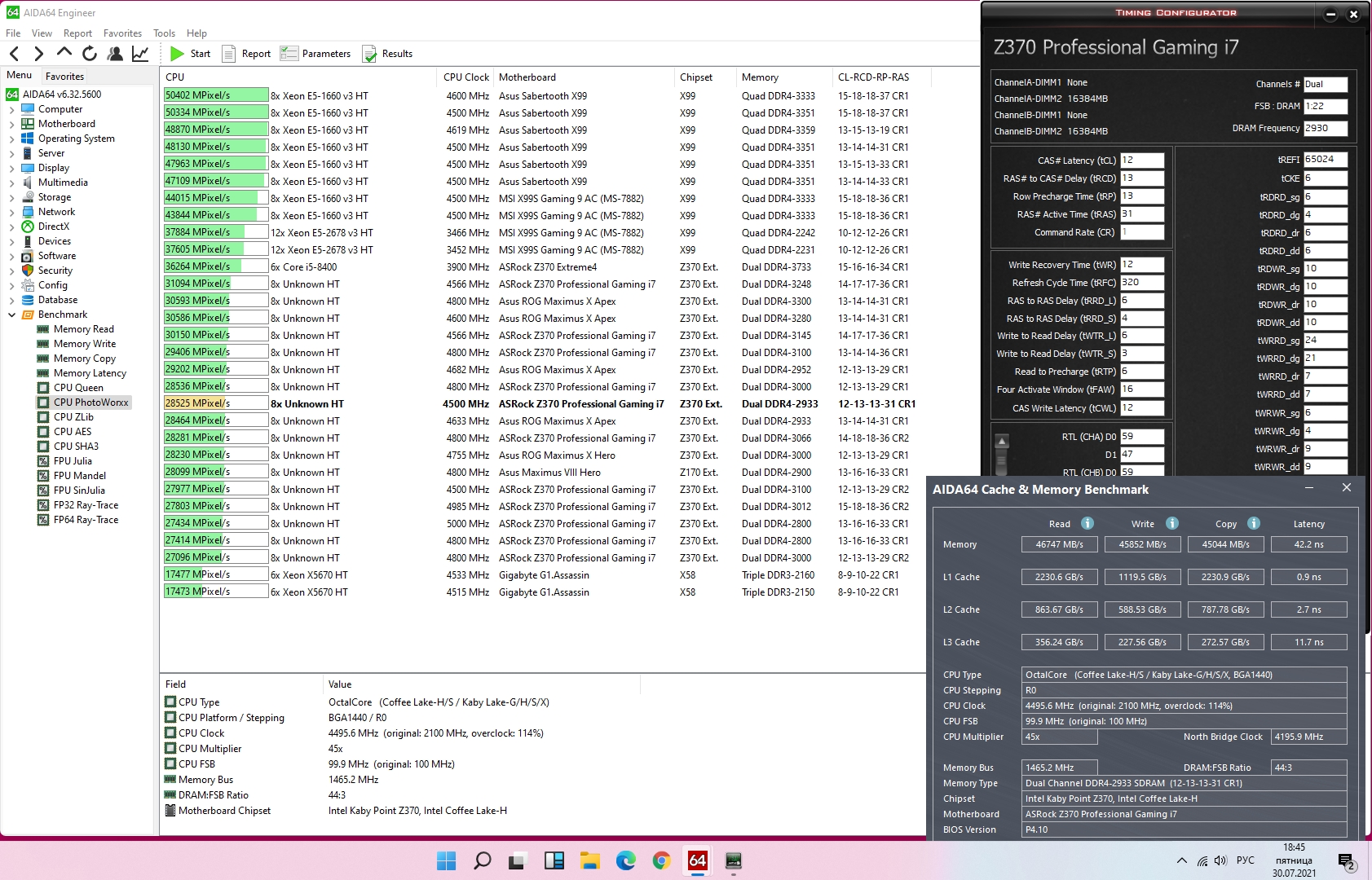1372x880 pixels.
Task: Click the CAS# Latency (tCL) value field
Action: pos(1142,161)
